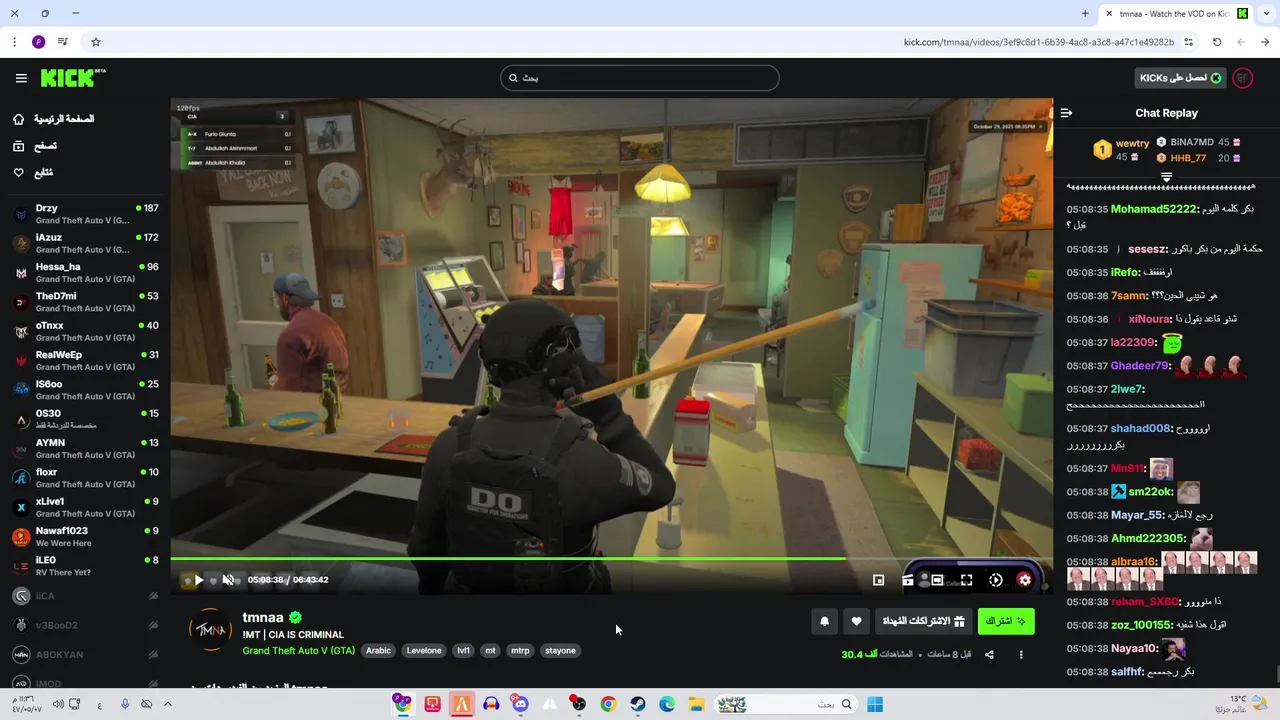Viewport: 1280px width, 720px height.
Task: Select floxr in followed channels
Action: tap(86, 478)
